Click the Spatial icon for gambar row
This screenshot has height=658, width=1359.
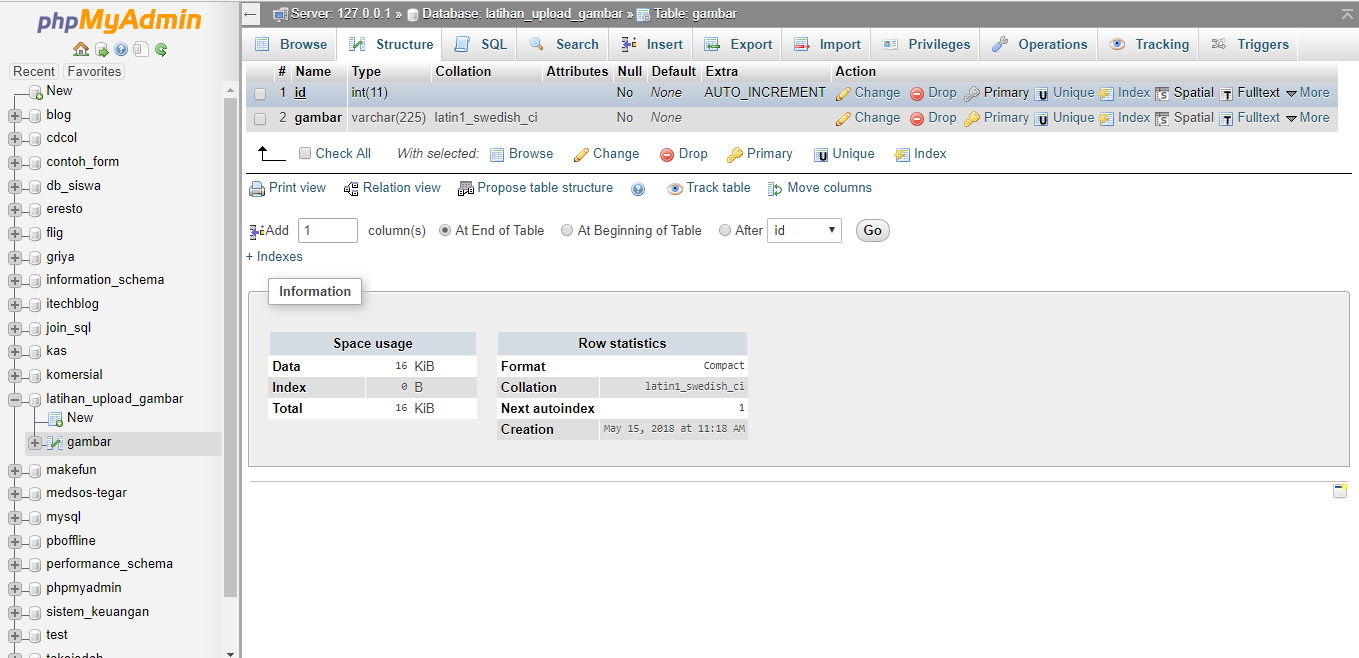point(1162,118)
